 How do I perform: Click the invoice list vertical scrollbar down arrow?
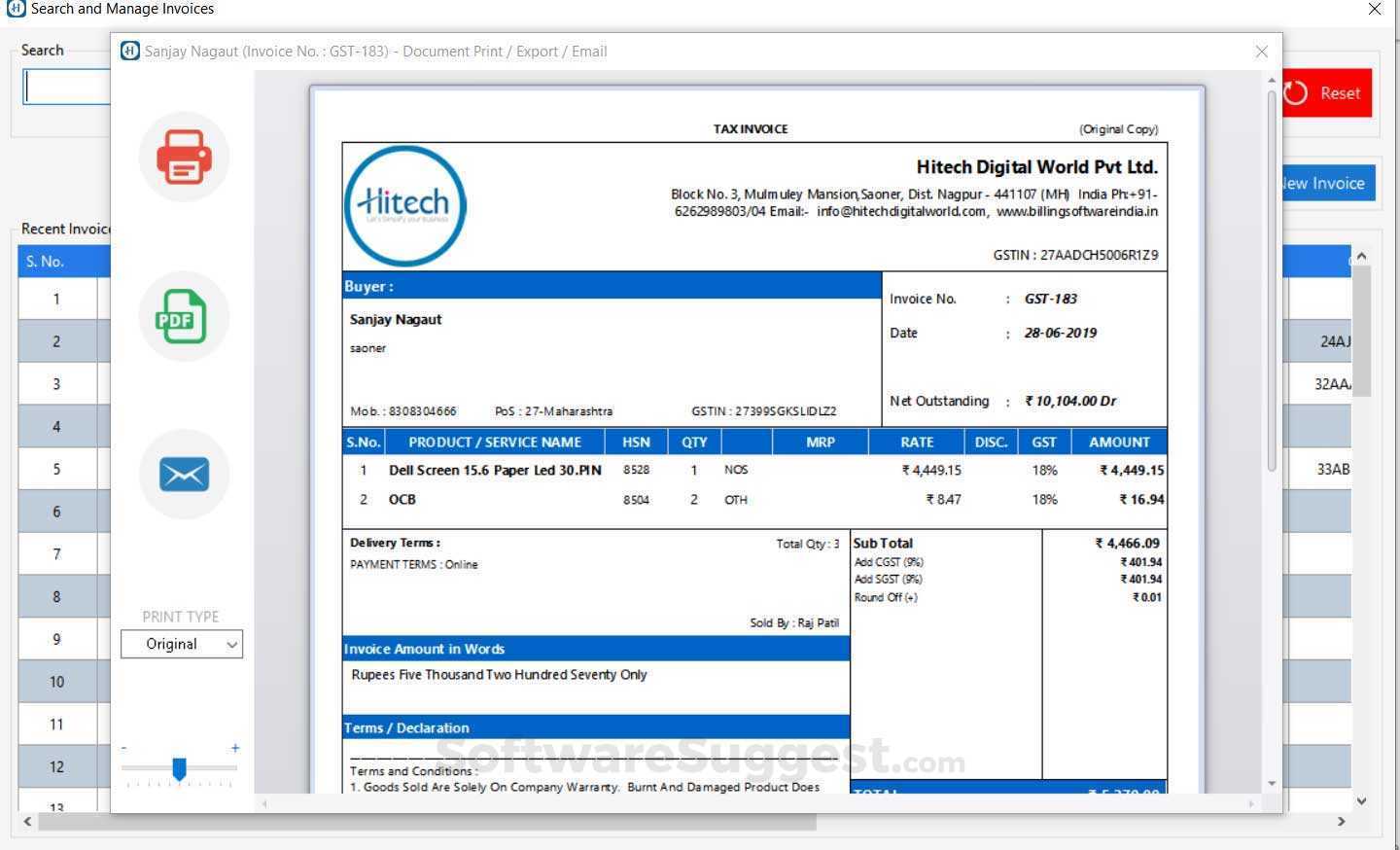click(1362, 801)
